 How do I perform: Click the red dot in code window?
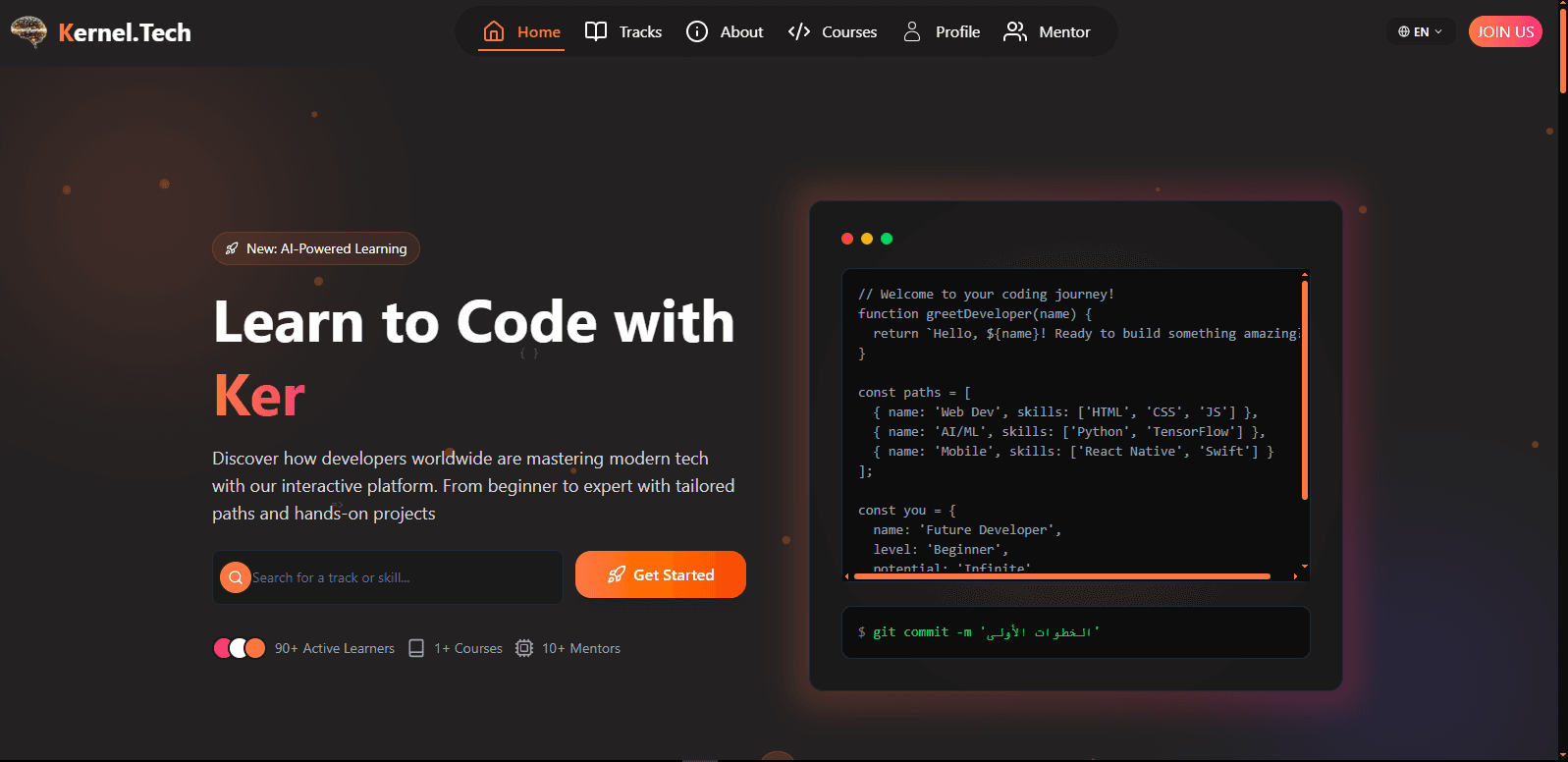click(847, 239)
